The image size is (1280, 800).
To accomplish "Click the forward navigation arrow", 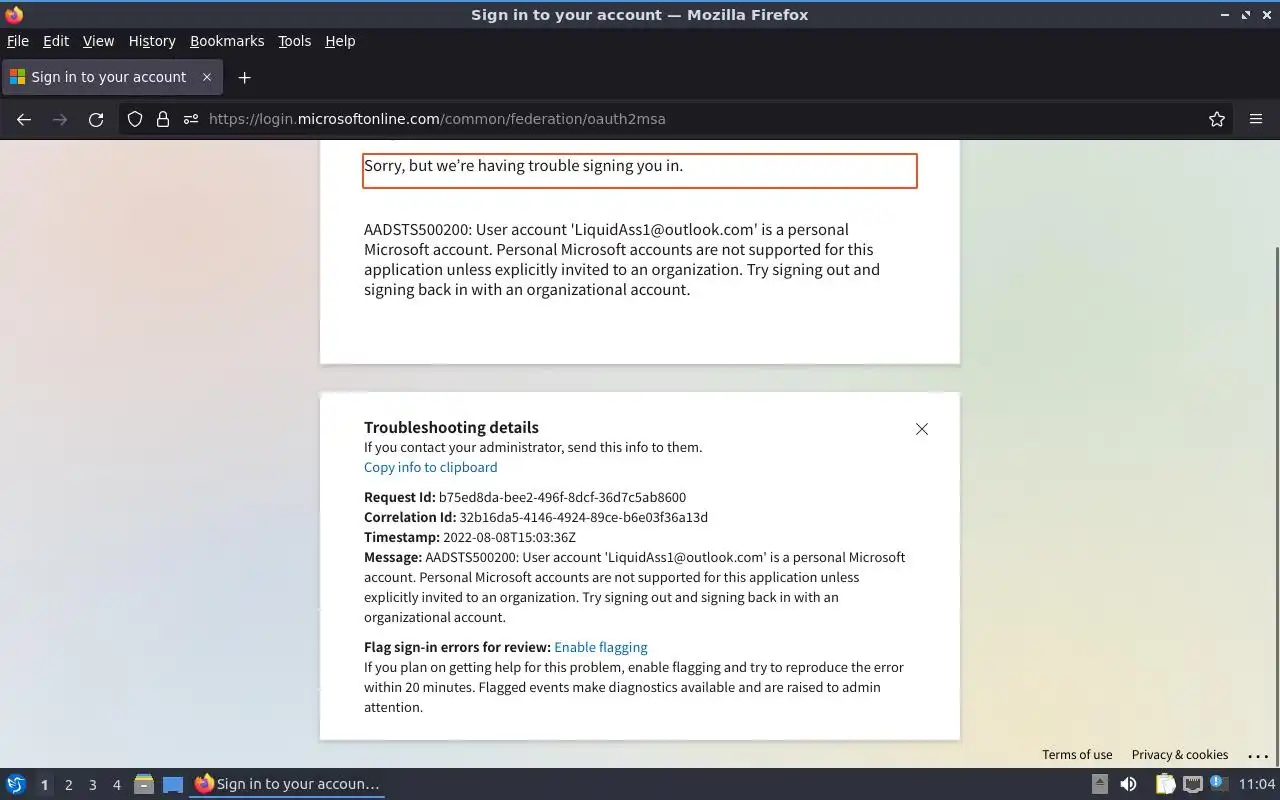I will pos(60,119).
